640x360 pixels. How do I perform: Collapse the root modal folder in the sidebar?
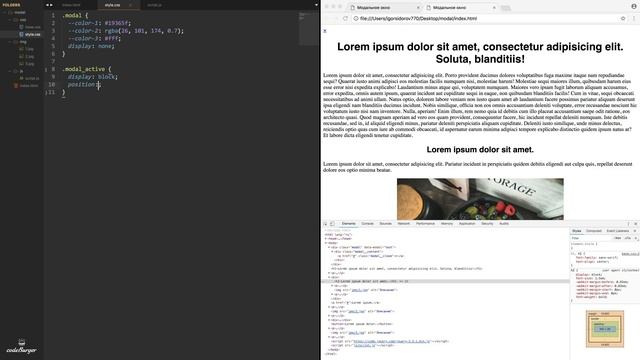pyautogui.click(x=5, y=12)
